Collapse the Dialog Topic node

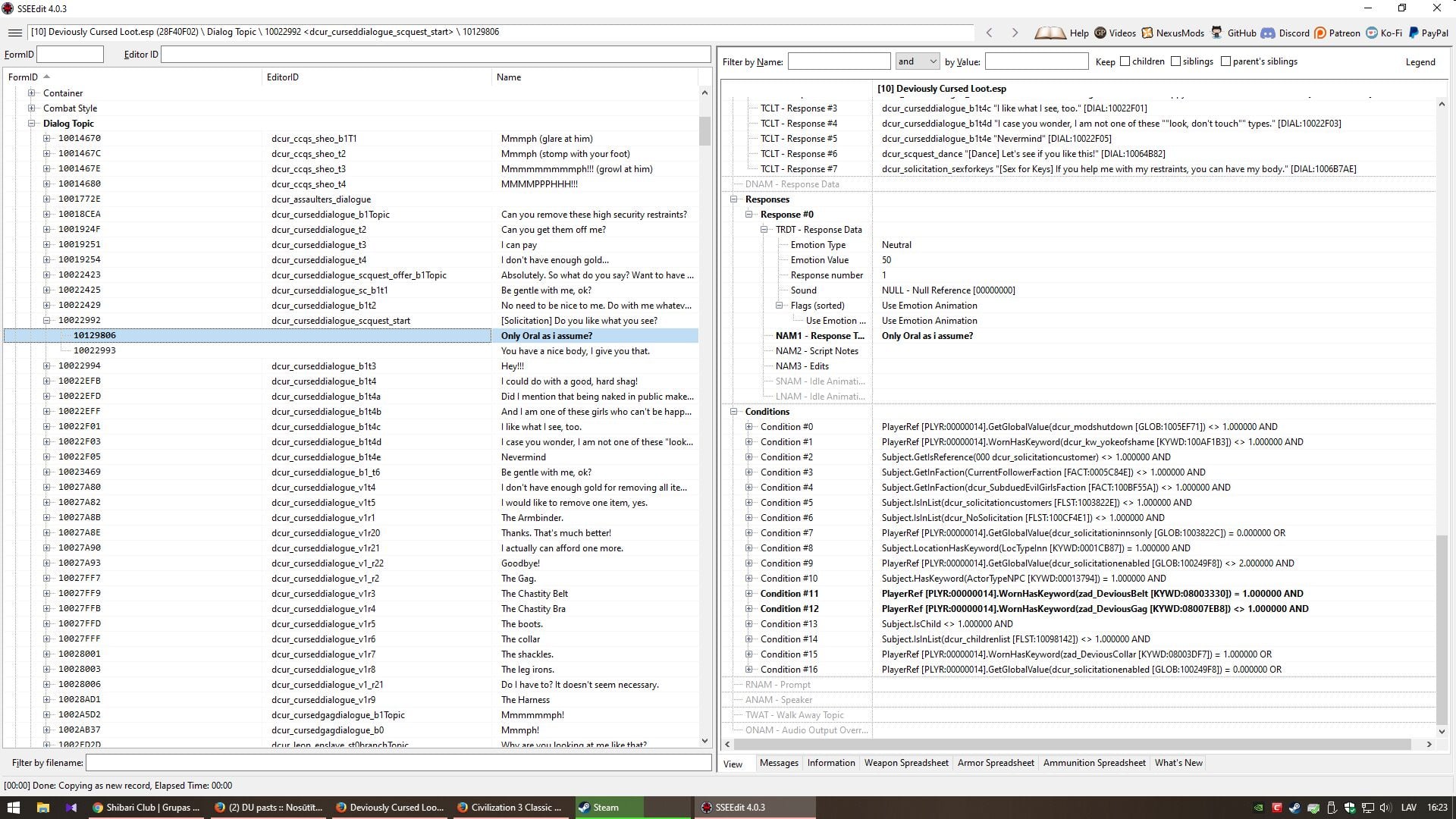click(32, 124)
